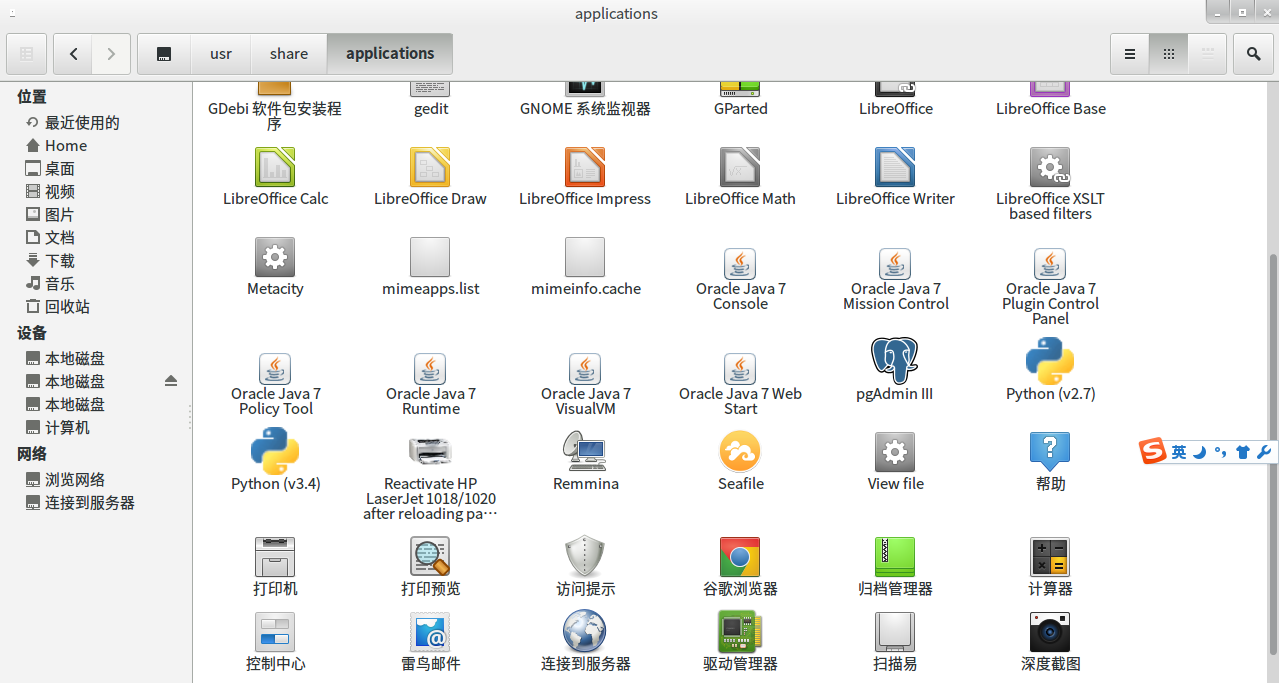This screenshot has width=1279, height=683.
Task: Select the 访问提示 shield icon
Action: click(x=585, y=557)
